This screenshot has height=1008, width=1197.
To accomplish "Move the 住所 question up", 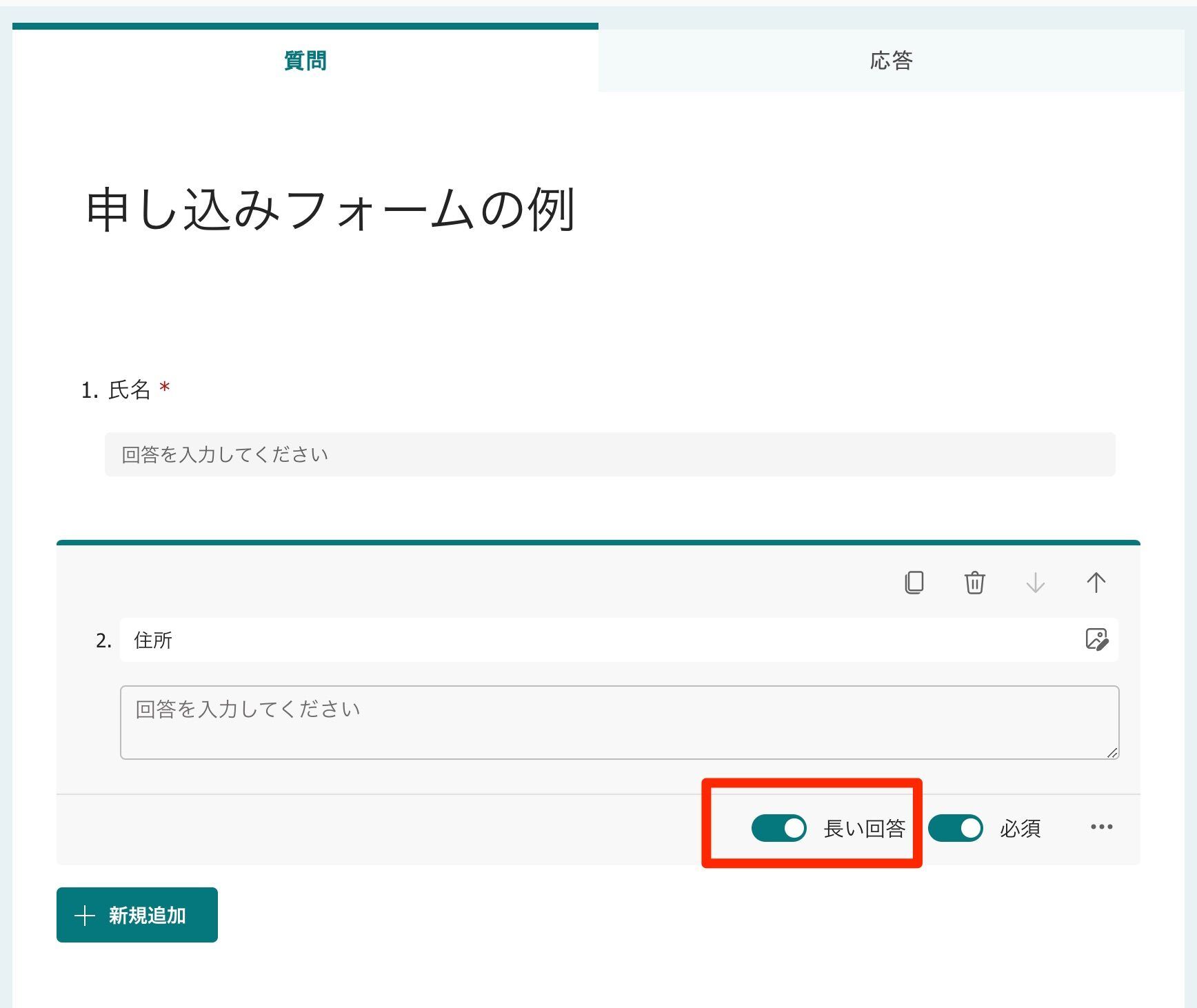I will [x=1096, y=583].
